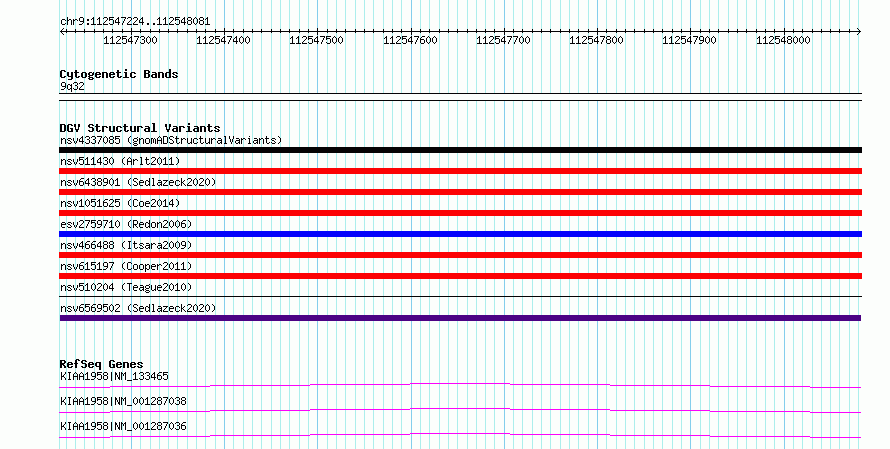The height and width of the screenshot is (449, 890).
Task: Click the red nsv615197 variant bar
Action: coord(460,276)
